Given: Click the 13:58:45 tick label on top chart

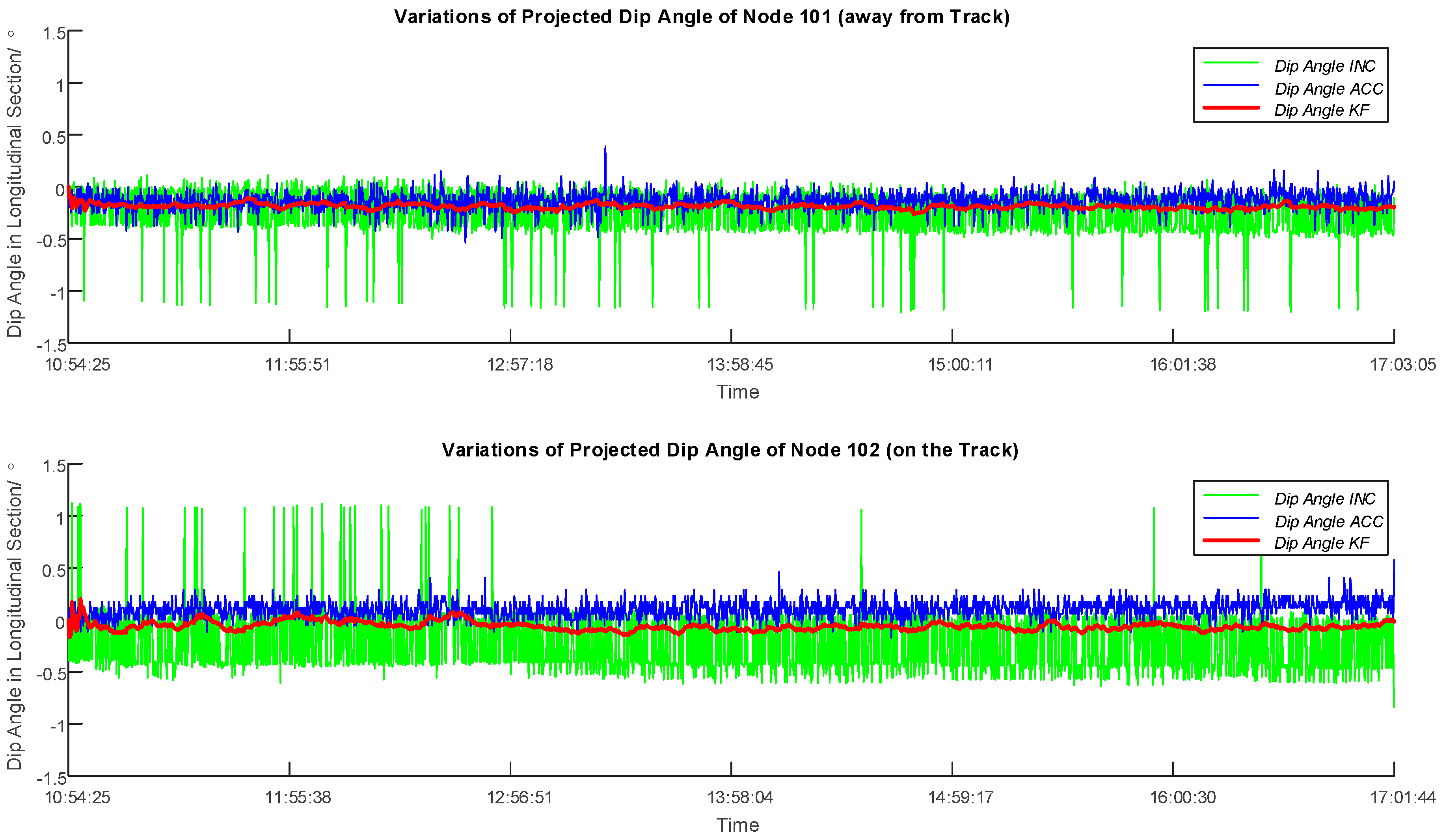Looking at the screenshot, I should coord(740,365).
